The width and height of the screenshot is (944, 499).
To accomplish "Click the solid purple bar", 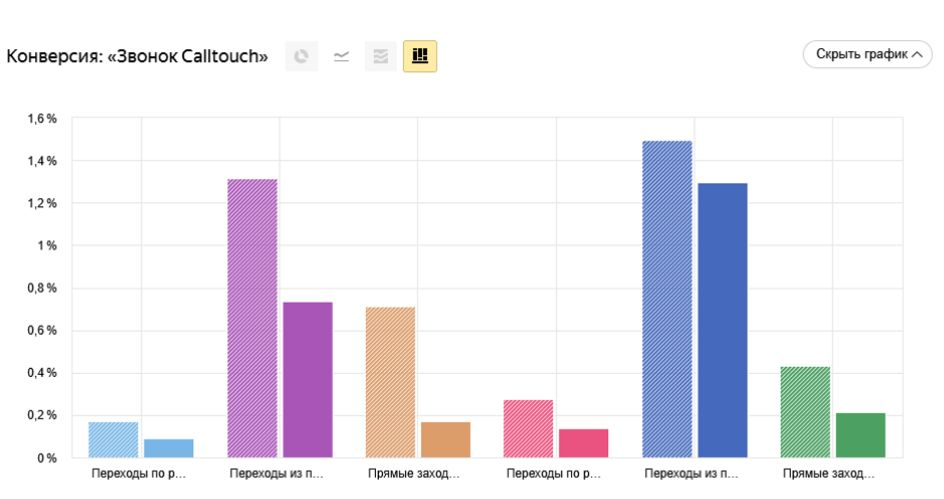I will coord(308,380).
